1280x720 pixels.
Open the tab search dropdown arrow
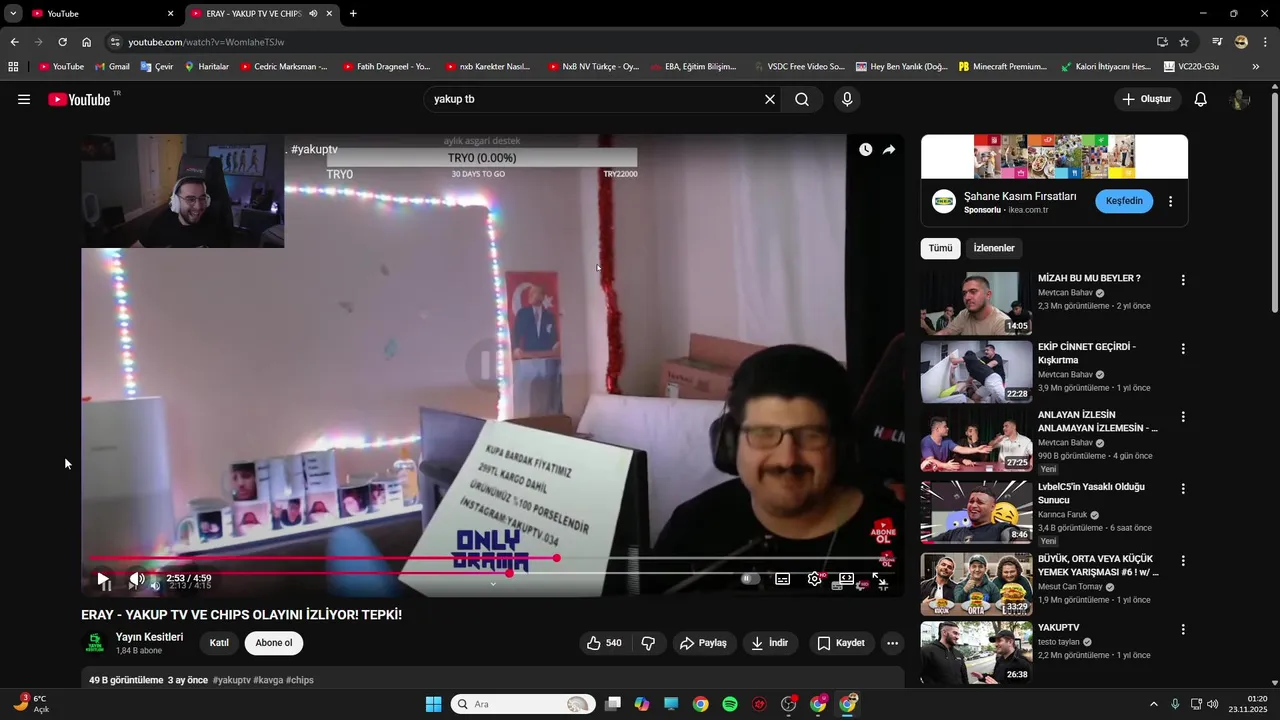[13, 13]
